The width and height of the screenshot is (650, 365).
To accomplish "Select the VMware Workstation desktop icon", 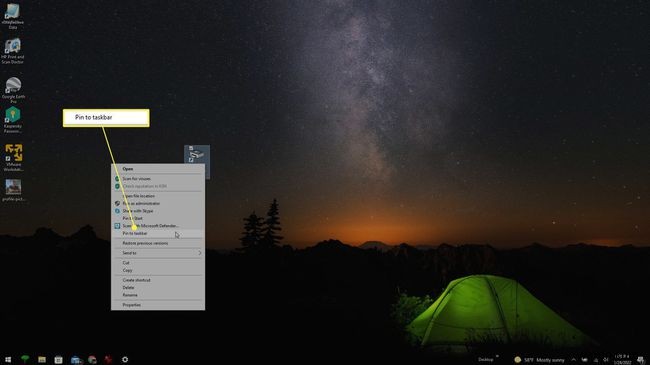I will point(13,157).
